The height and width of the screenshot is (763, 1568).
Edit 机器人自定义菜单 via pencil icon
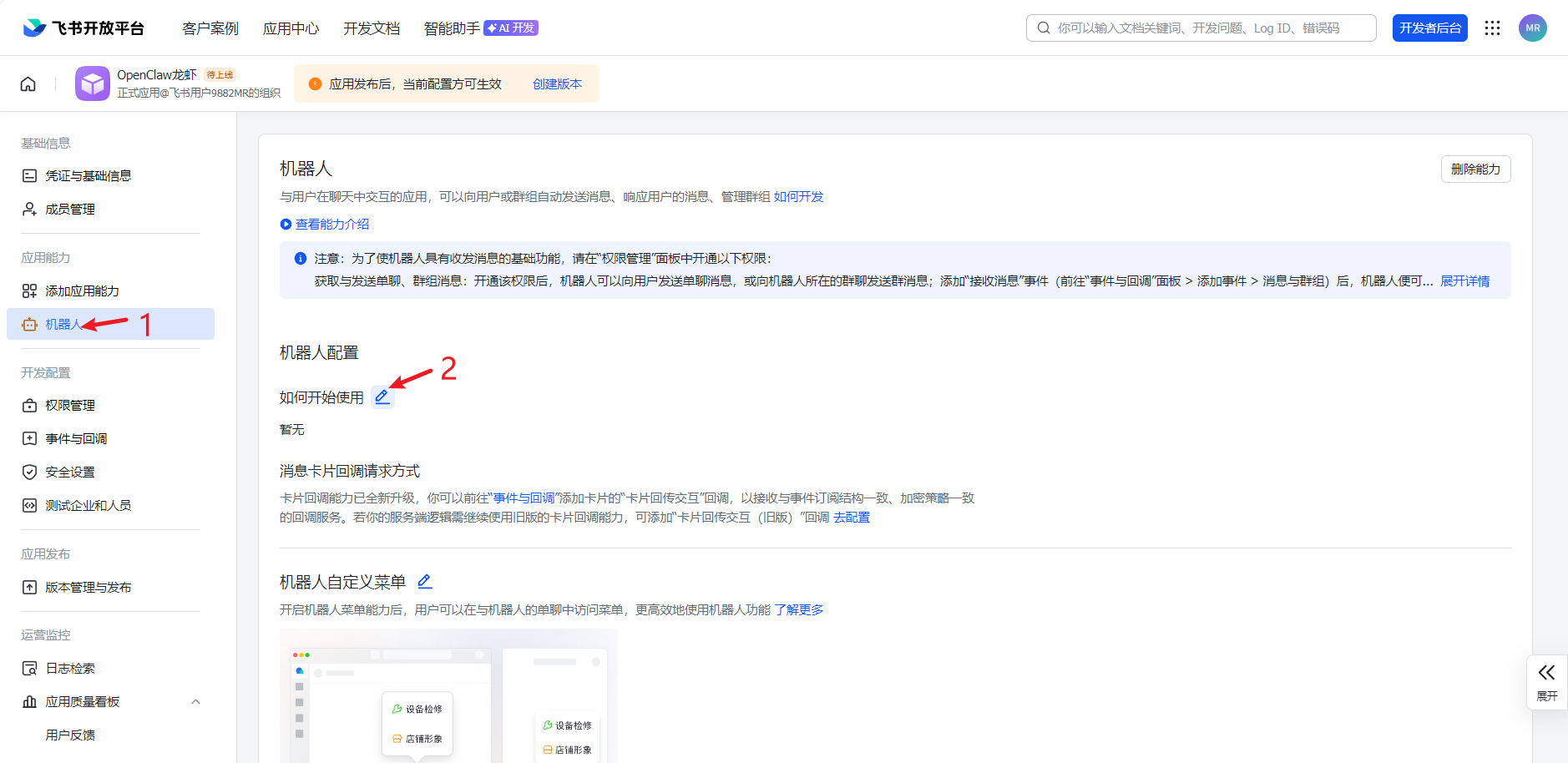click(425, 582)
